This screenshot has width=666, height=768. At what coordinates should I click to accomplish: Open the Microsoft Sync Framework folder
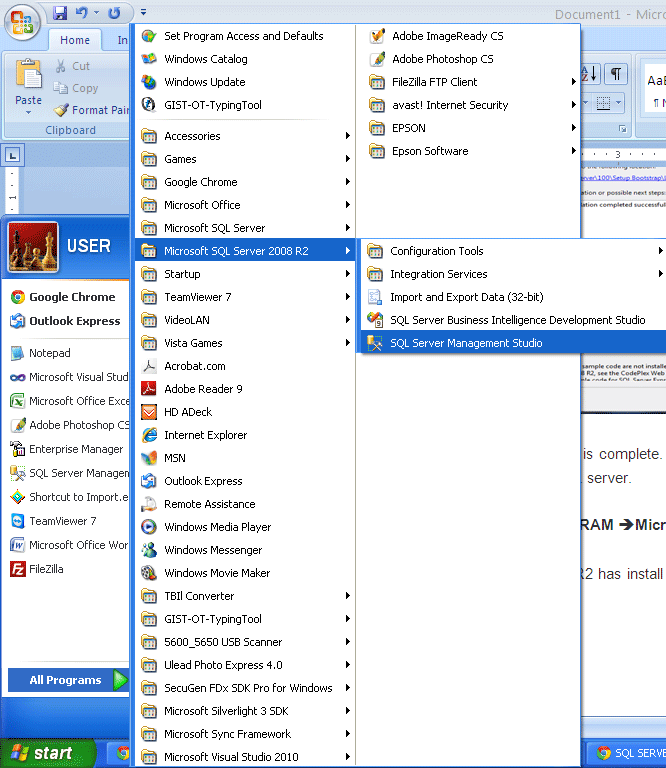pyautogui.click(x=244, y=735)
